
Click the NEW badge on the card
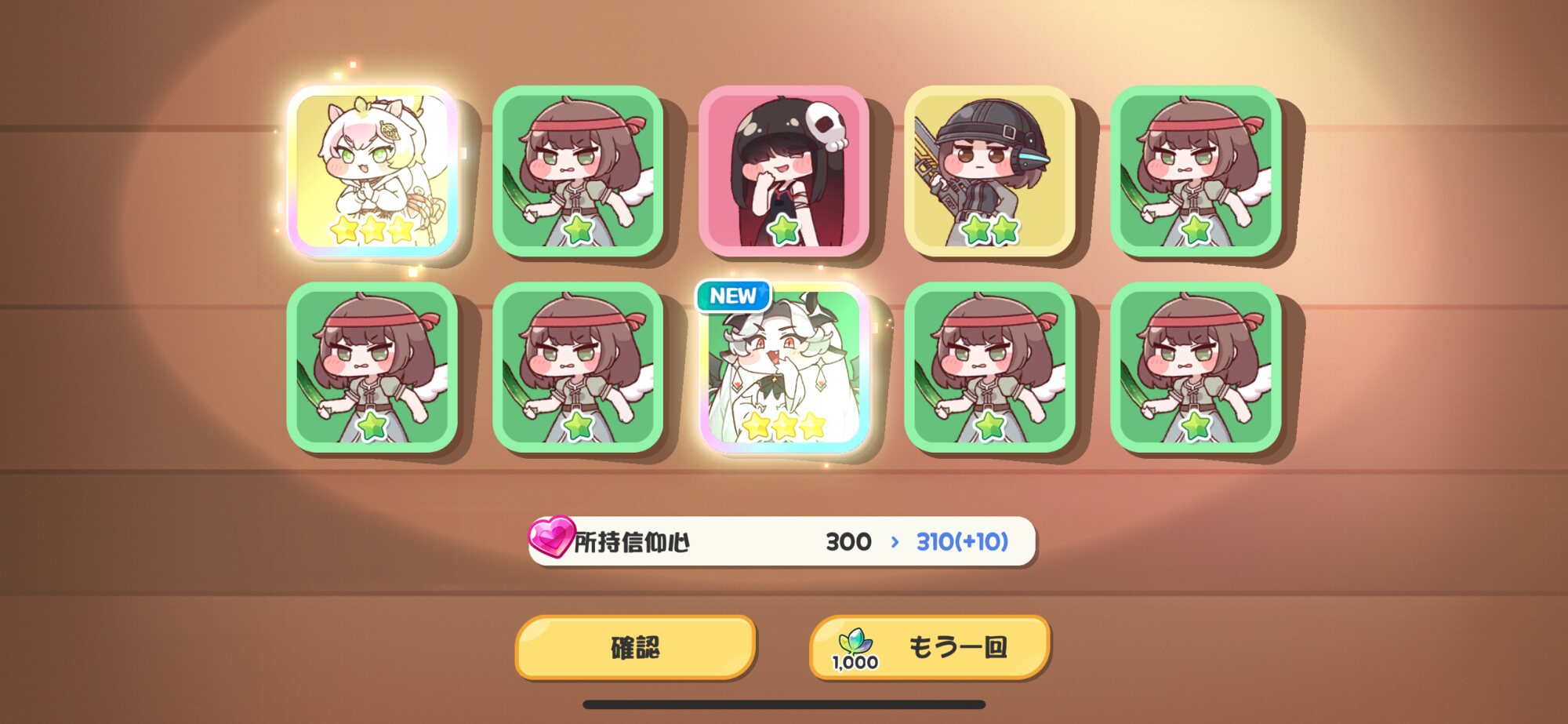[733, 296]
